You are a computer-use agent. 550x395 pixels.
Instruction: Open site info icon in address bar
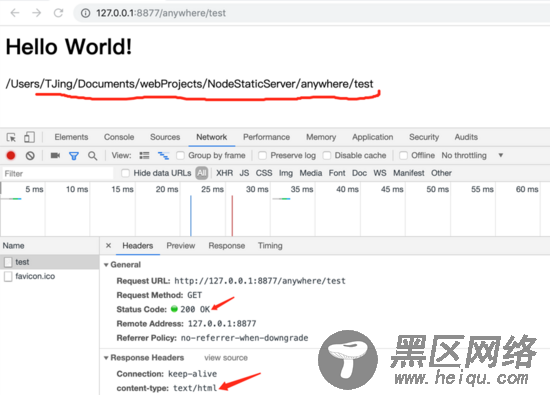point(85,13)
